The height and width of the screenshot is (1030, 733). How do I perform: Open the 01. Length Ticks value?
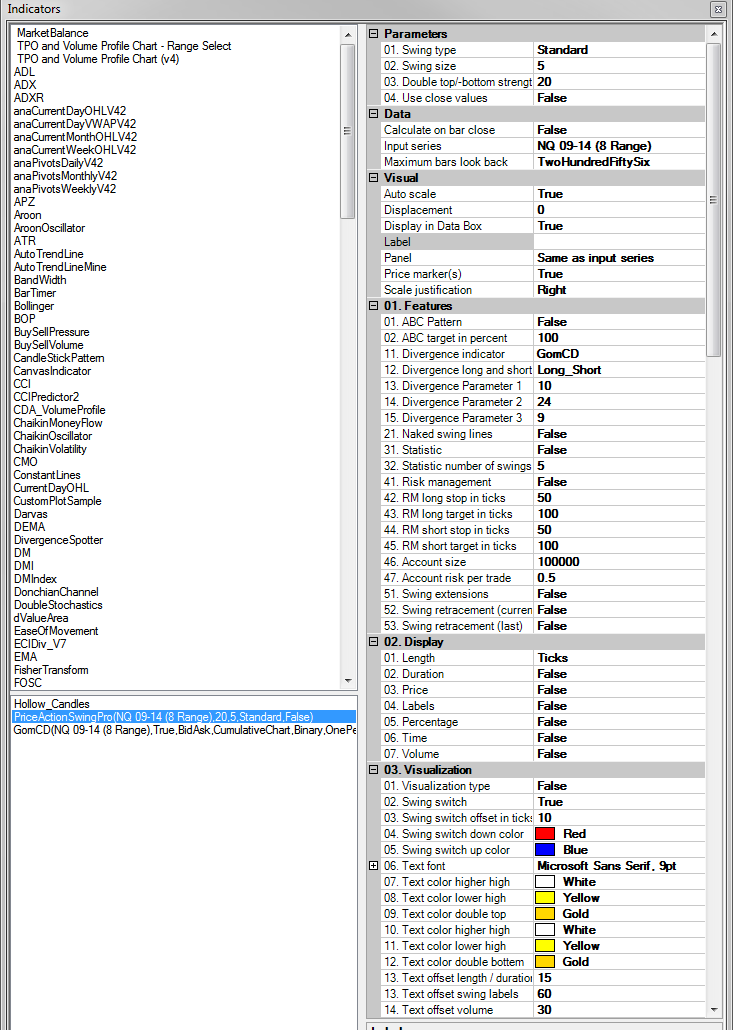(619, 658)
